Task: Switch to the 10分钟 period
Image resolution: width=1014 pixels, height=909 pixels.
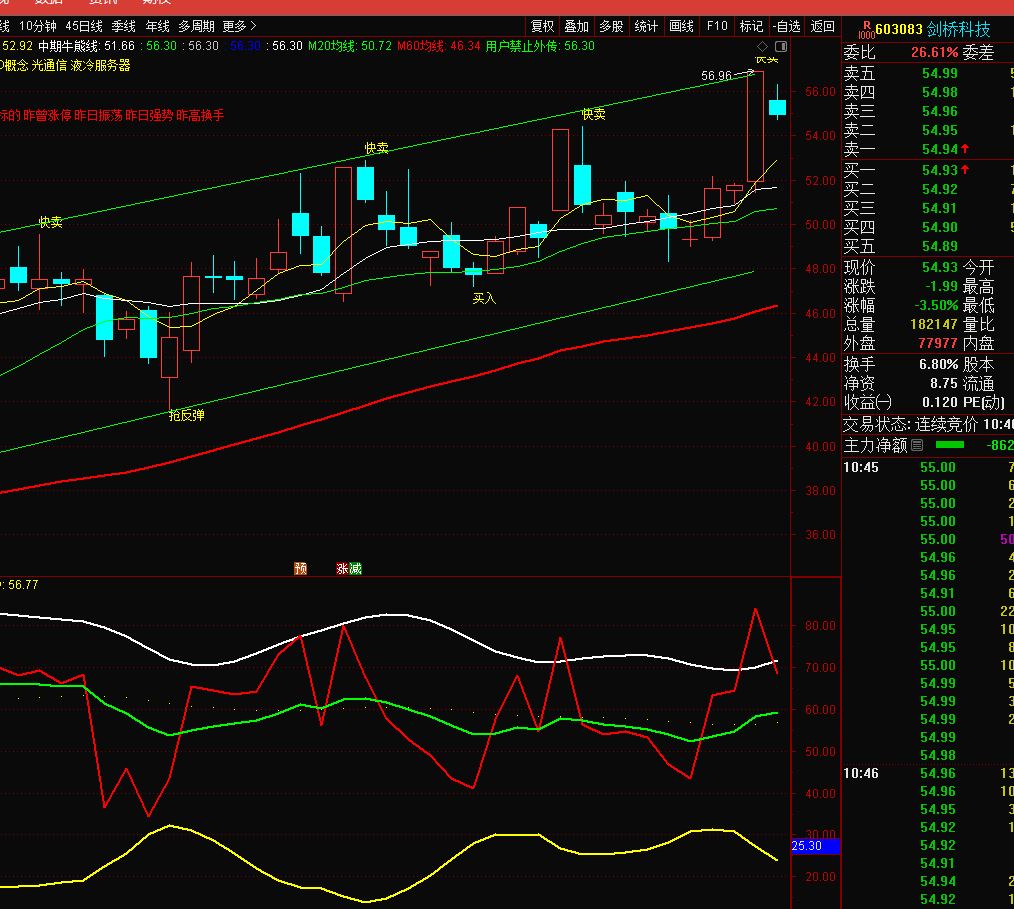Action: tap(38, 27)
